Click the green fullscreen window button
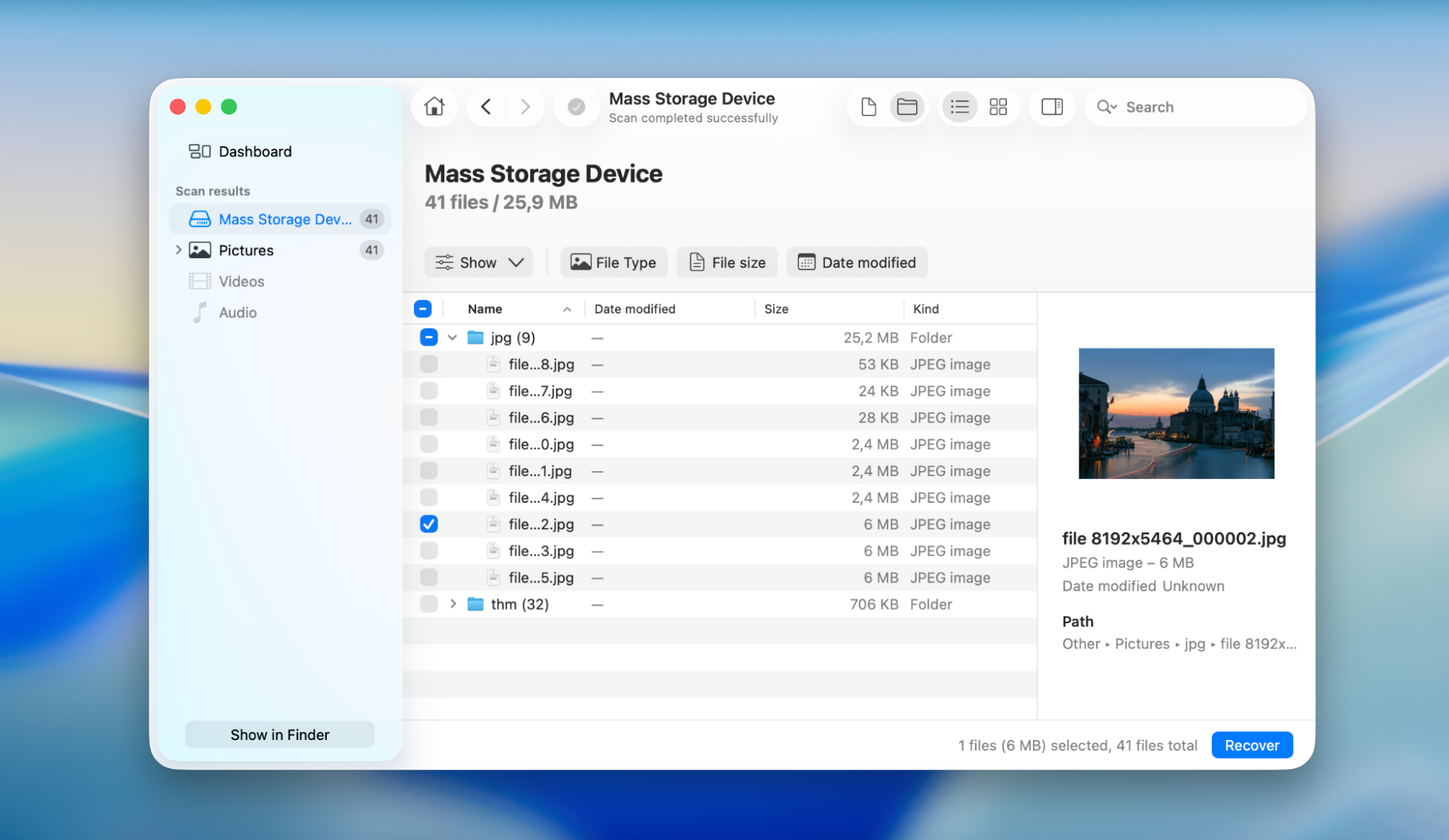Image resolution: width=1449 pixels, height=840 pixels. (229, 107)
